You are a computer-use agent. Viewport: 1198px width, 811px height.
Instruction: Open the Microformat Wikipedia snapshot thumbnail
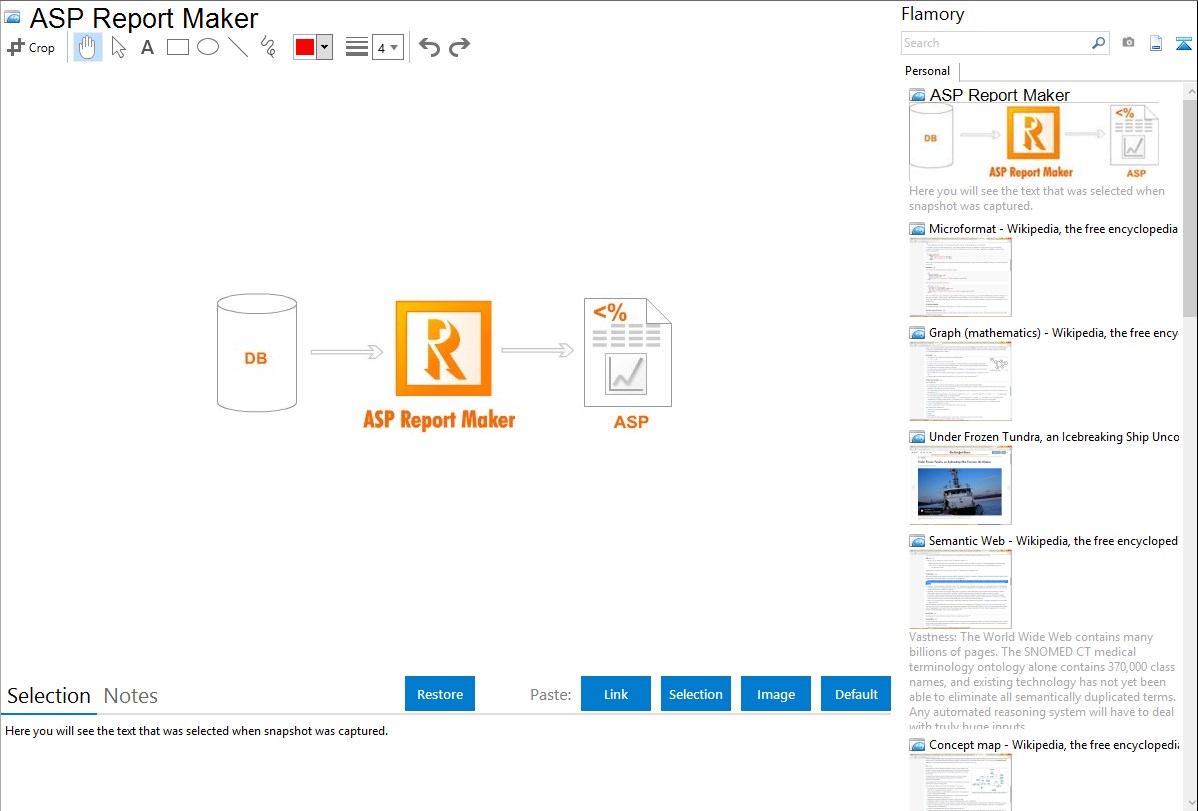tap(960, 277)
